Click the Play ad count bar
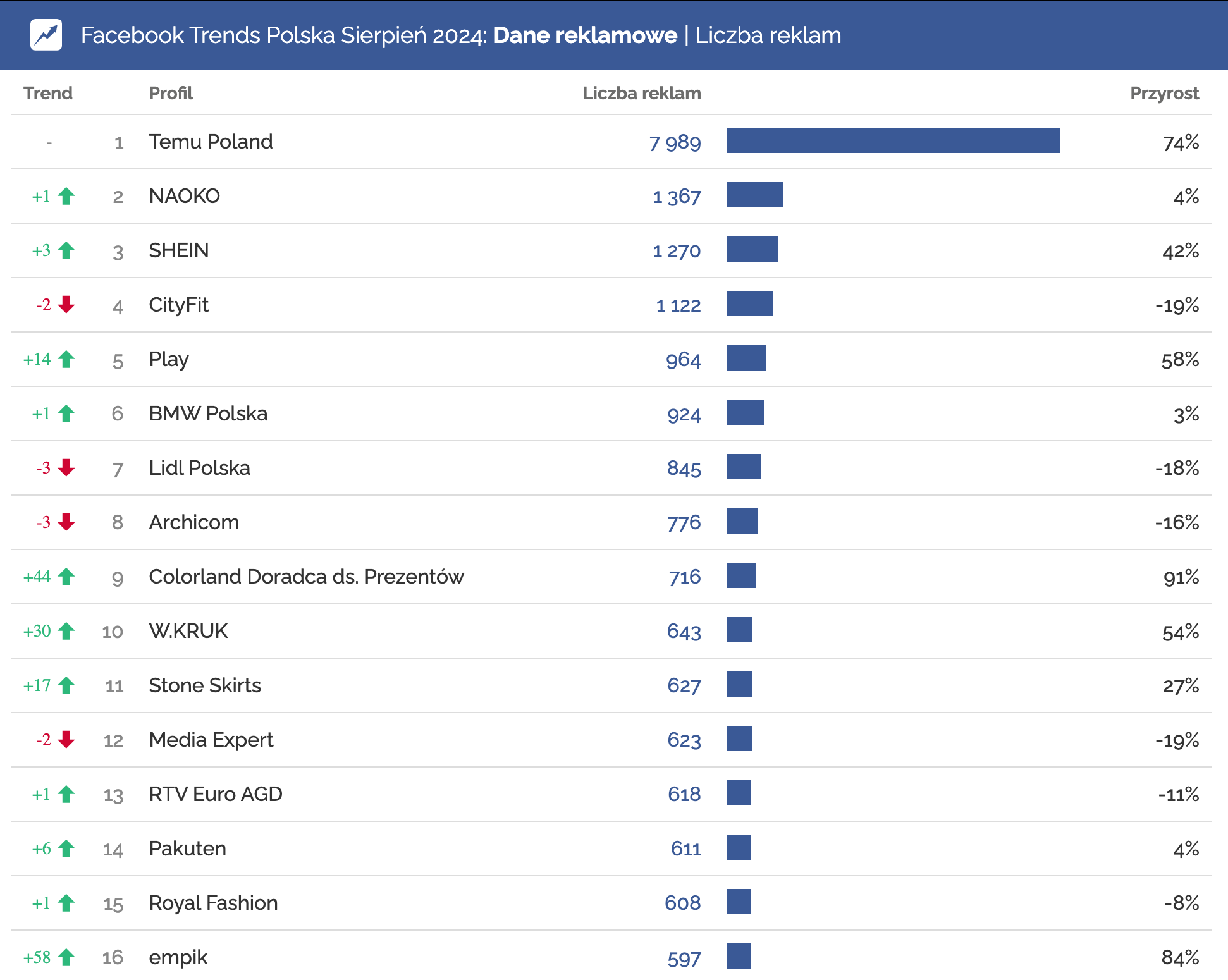Screen dimensions: 1228x980 (x=746, y=358)
